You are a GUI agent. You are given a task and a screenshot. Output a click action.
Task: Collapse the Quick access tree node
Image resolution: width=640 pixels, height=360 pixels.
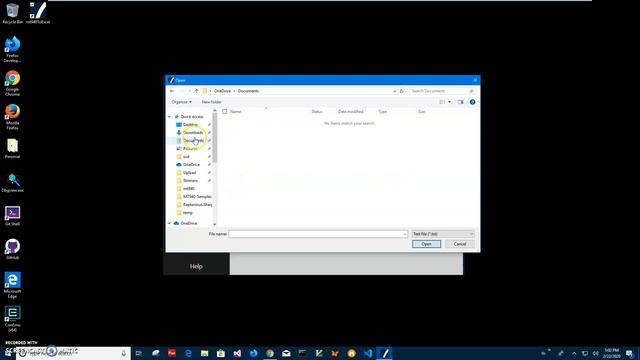[x=170, y=117]
